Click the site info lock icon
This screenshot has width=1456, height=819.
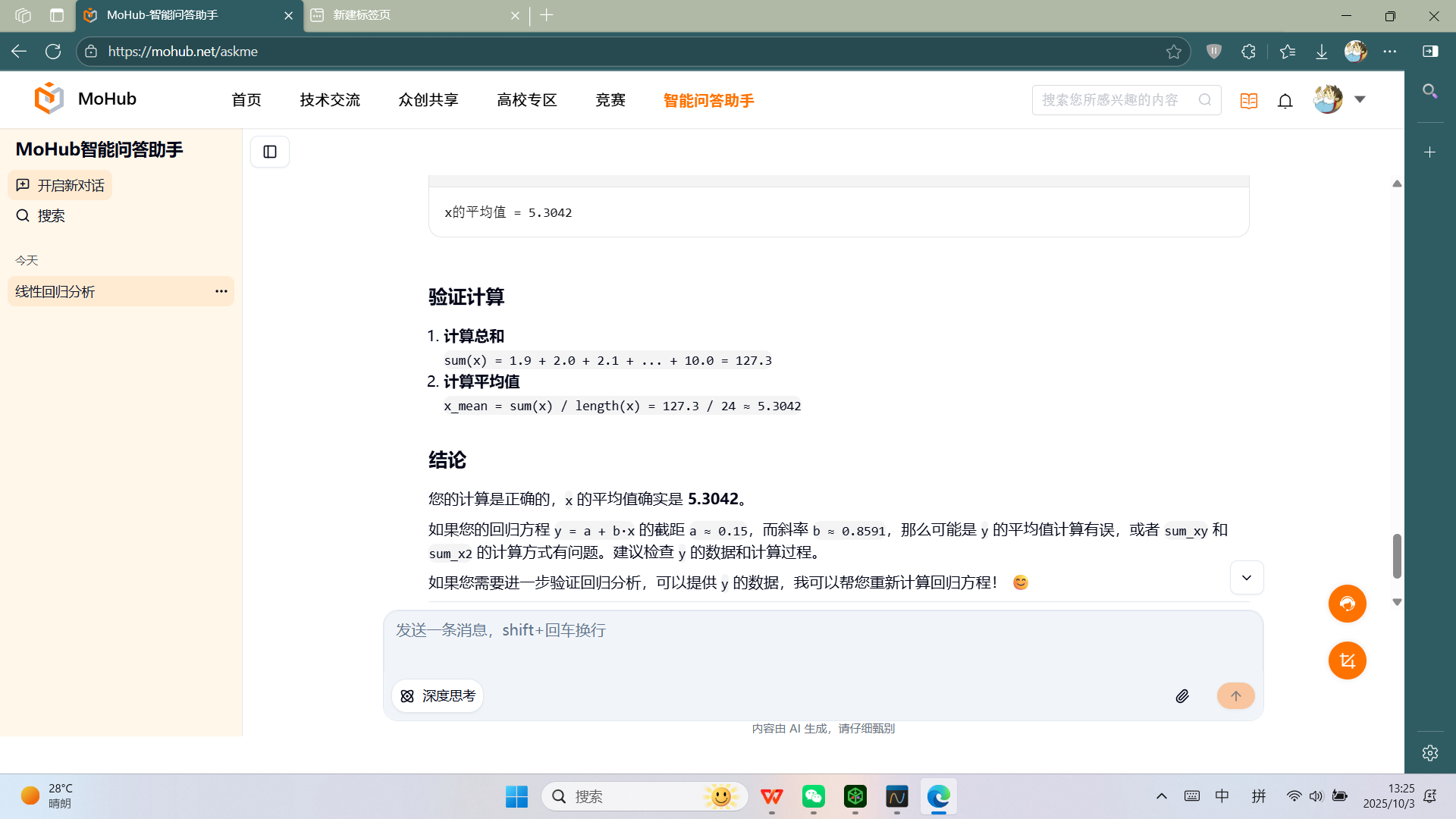point(91,52)
